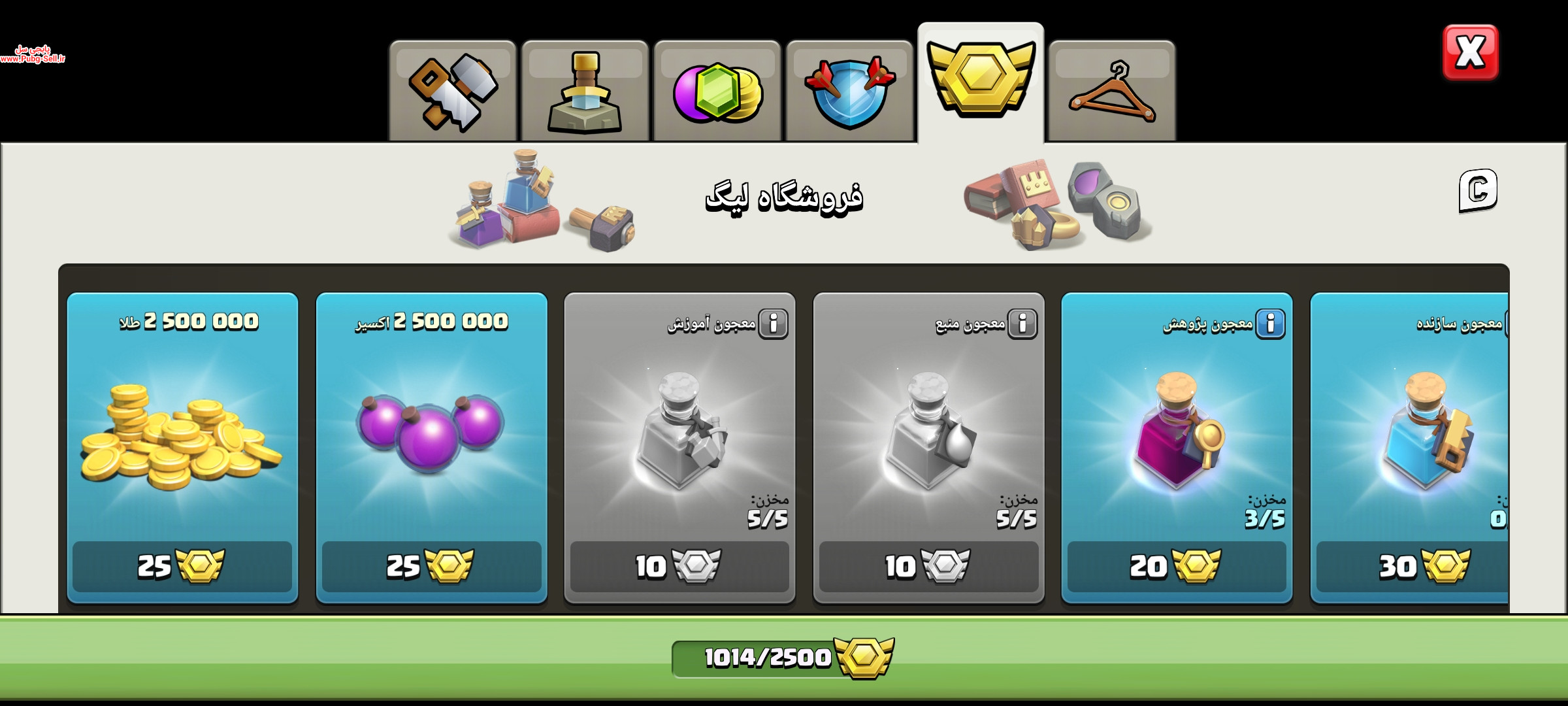Click info icon on Research Potion card
The width and height of the screenshot is (1568, 706).
tap(1271, 324)
